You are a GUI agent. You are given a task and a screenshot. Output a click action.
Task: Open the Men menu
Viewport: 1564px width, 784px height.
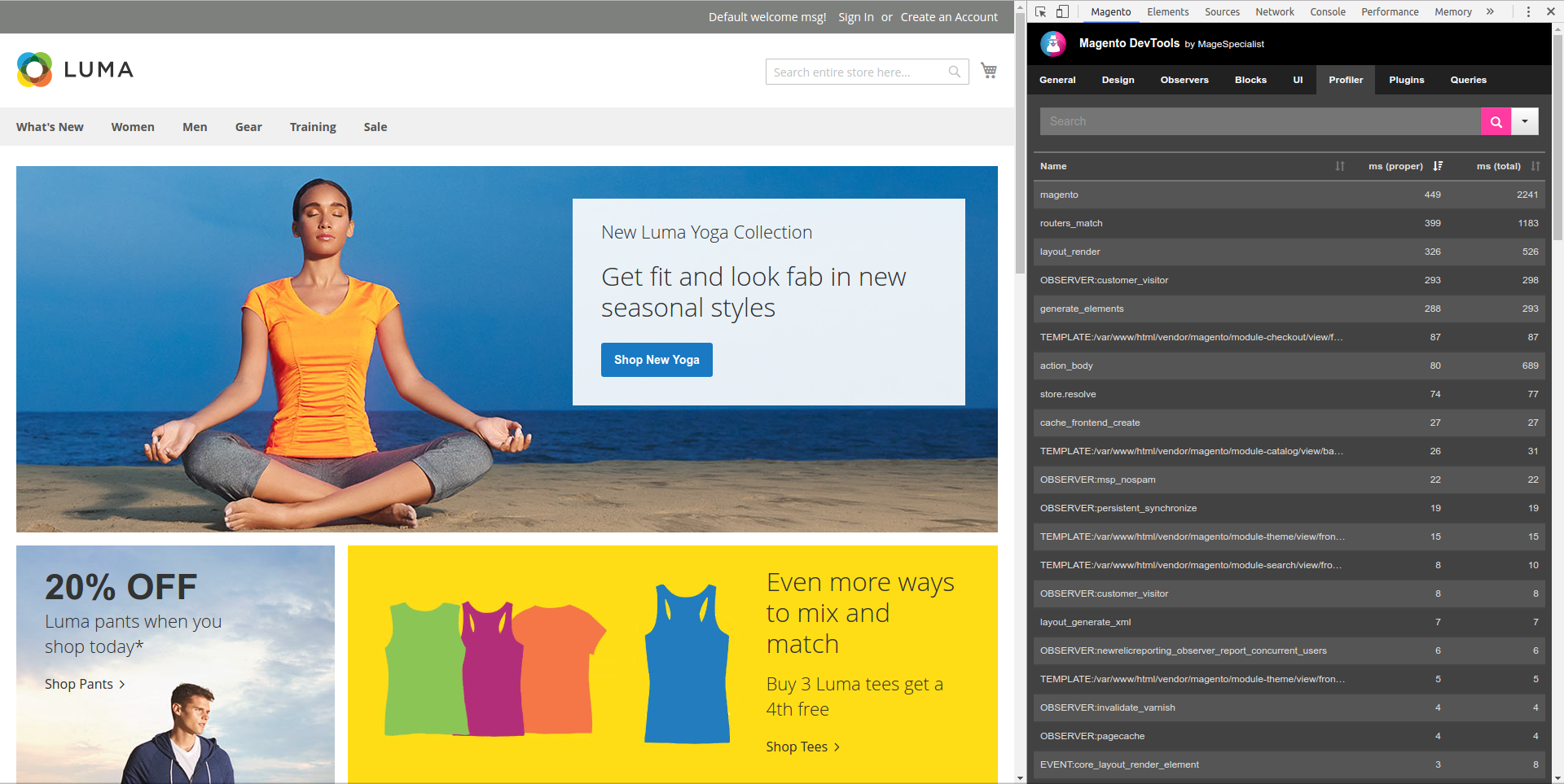195,127
